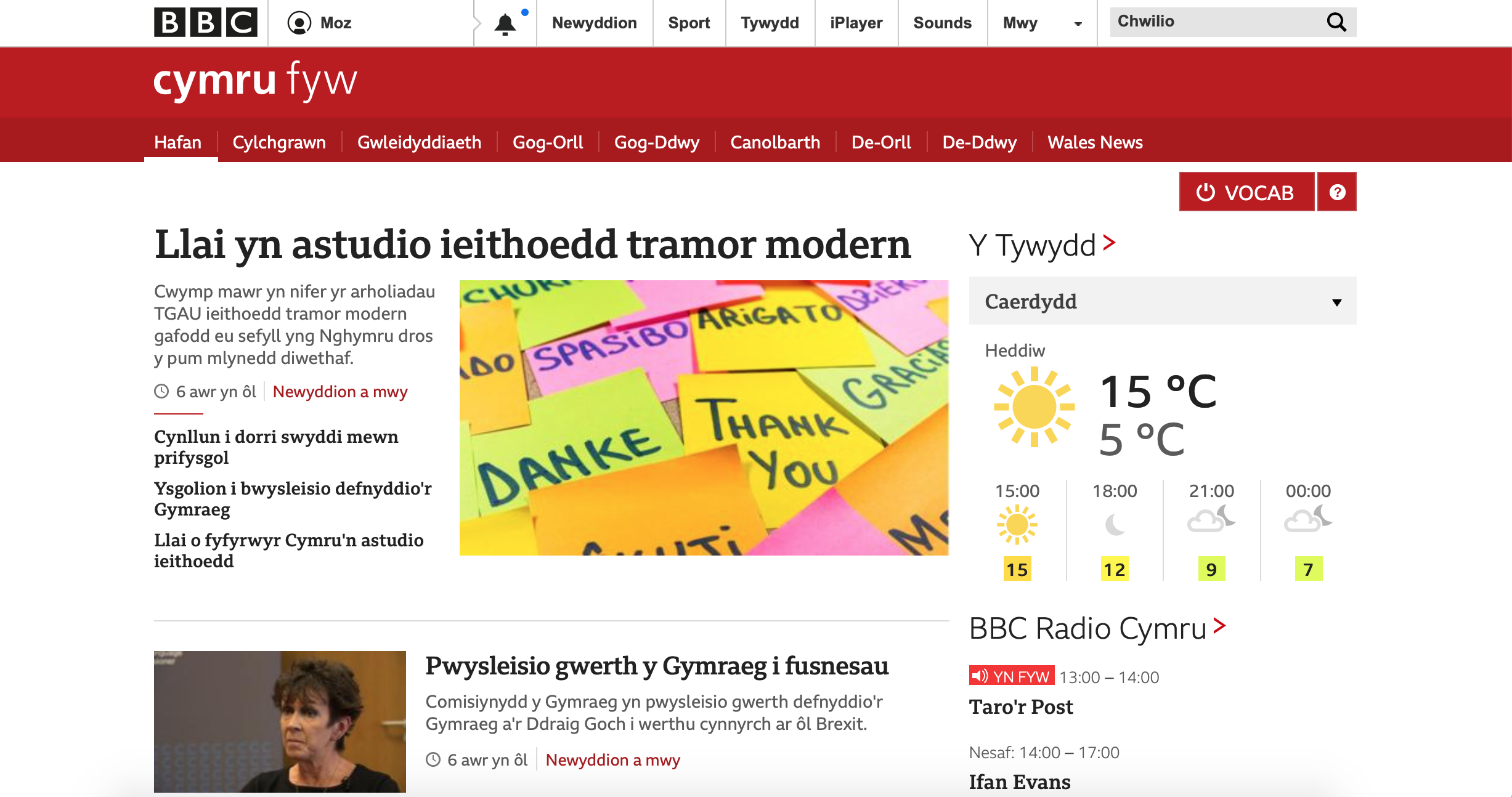Click the first Newyddion a mwy link
The height and width of the screenshot is (797, 1512).
click(x=340, y=392)
